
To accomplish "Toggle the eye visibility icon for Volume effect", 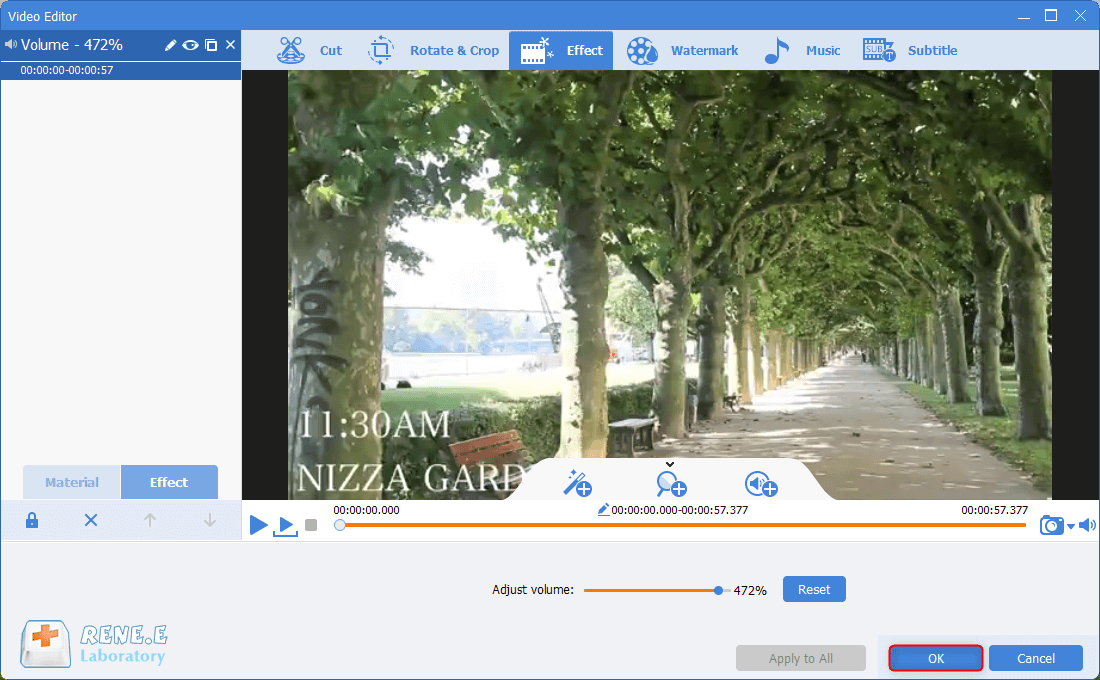I will tap(190, 45).
